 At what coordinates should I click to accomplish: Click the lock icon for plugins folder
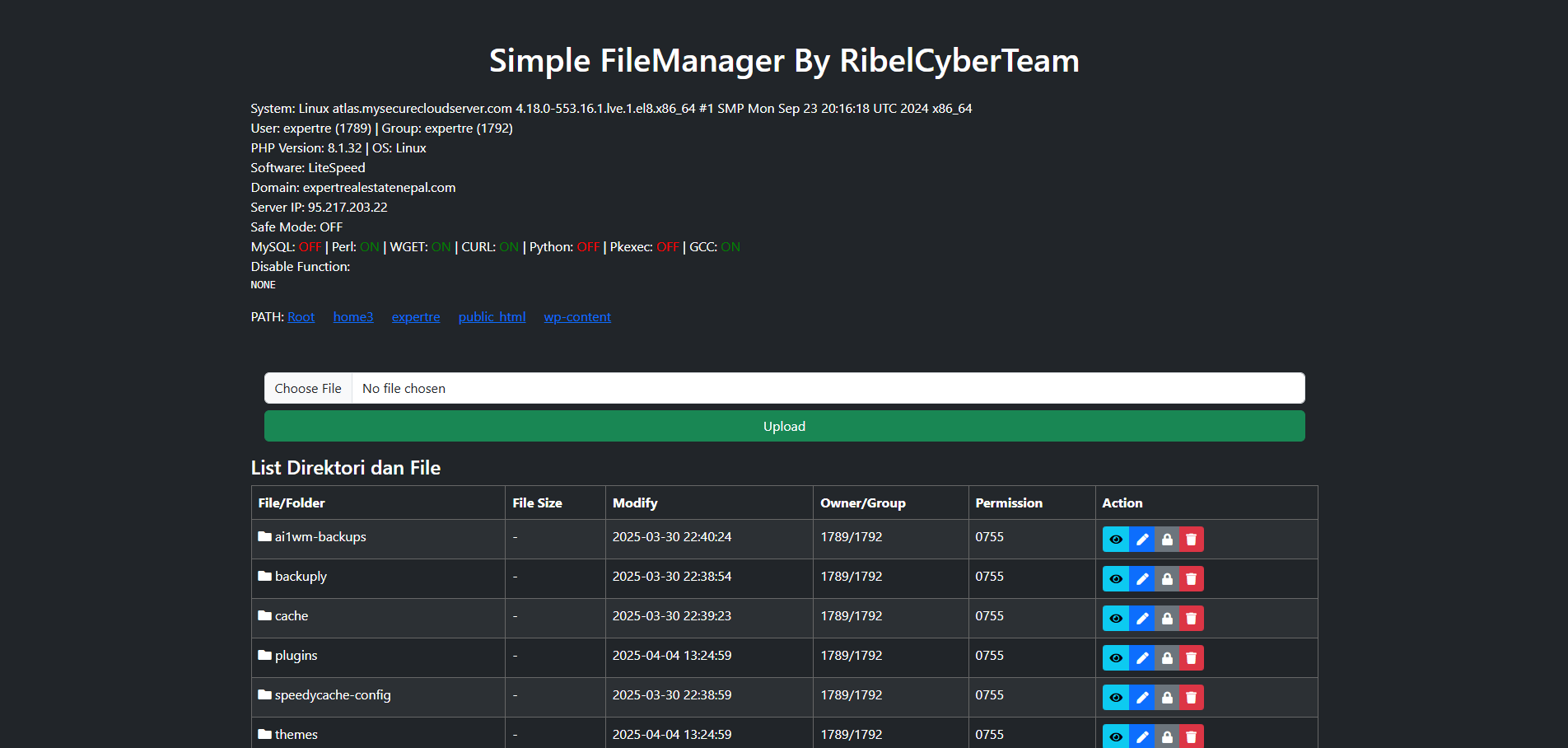[1166, 658]
